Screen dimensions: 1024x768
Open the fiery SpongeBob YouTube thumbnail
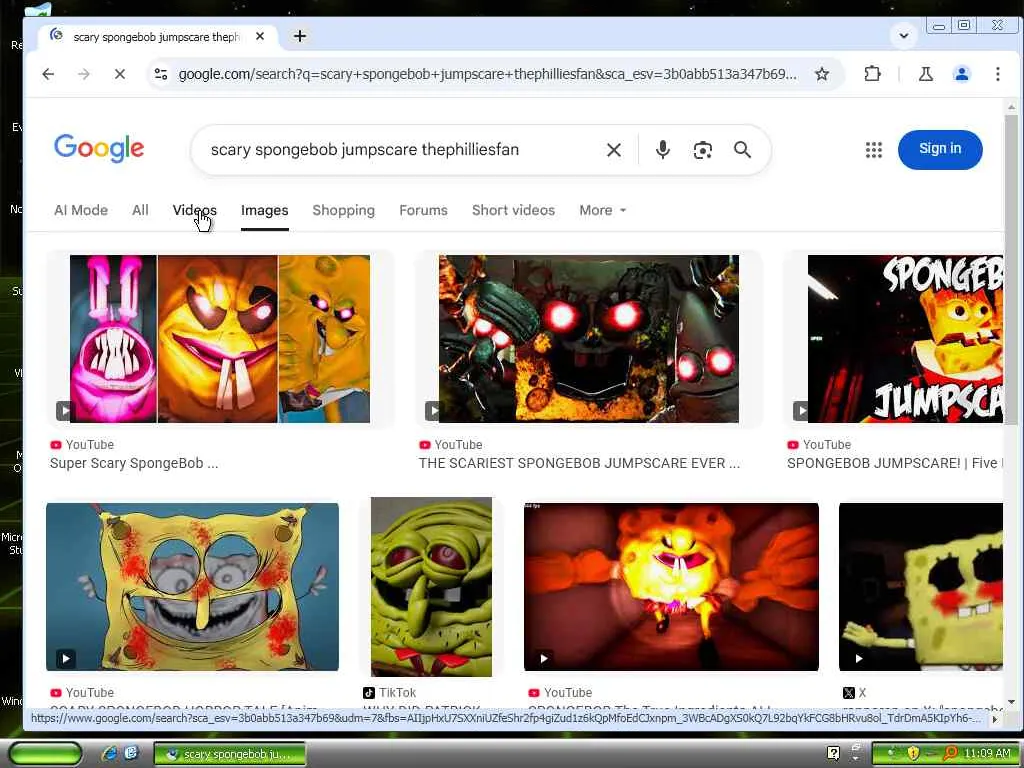pyautogui.click(x=671, y=586)
